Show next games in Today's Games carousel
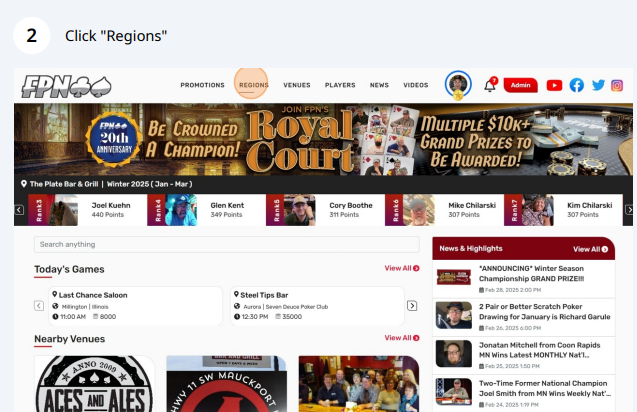The width and height of the screenshot is (637, 412). point(412,306)
